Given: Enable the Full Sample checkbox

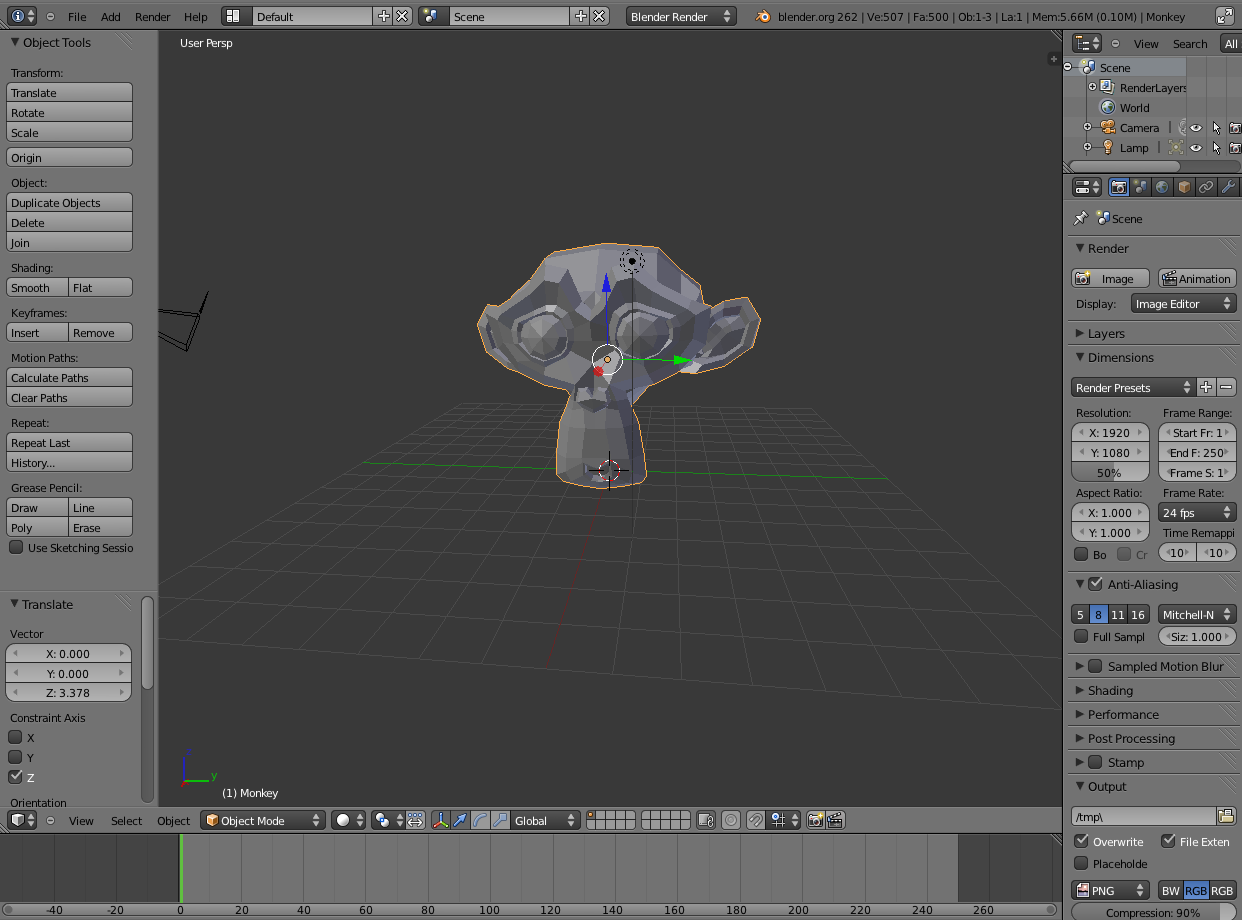Looking at the screenshot, I should 1081,636.
